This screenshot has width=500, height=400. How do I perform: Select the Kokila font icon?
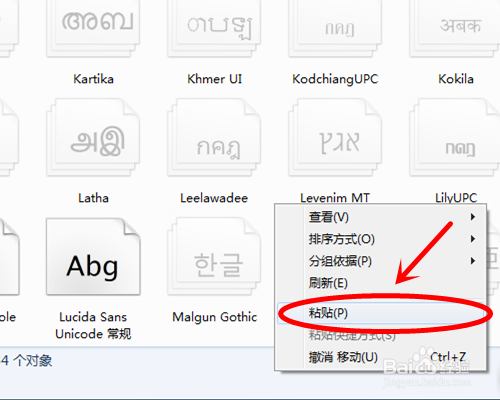(x=455, y=28)
